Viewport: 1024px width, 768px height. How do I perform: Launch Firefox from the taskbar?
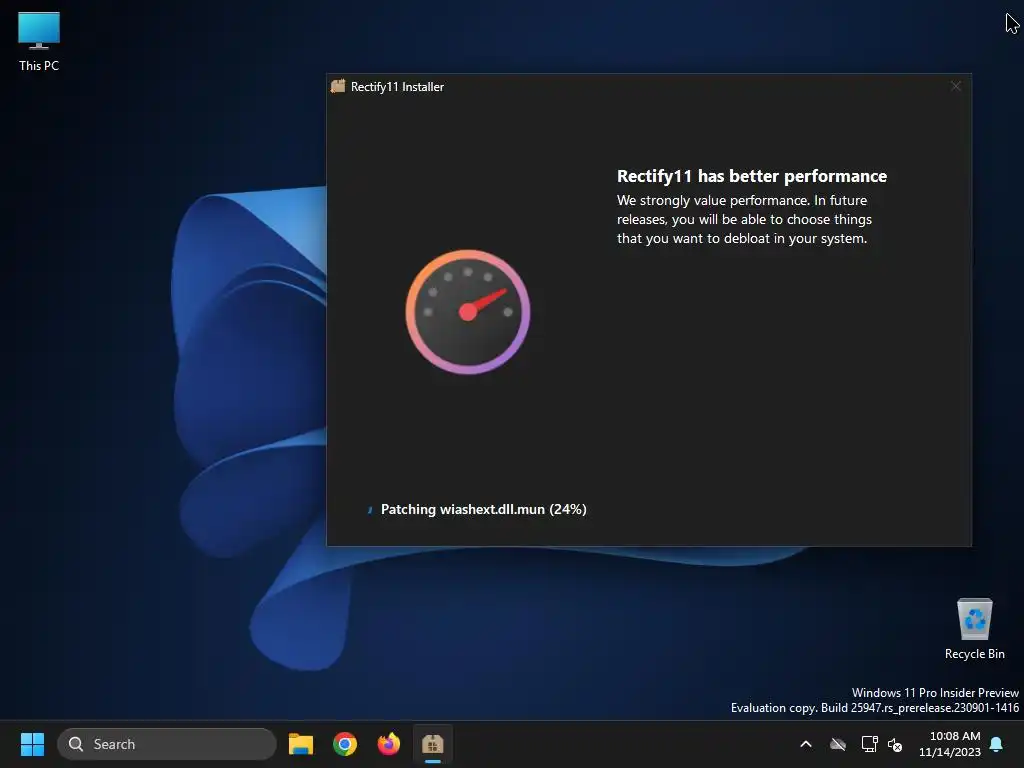pyautogui.click(x=389, y=744)
